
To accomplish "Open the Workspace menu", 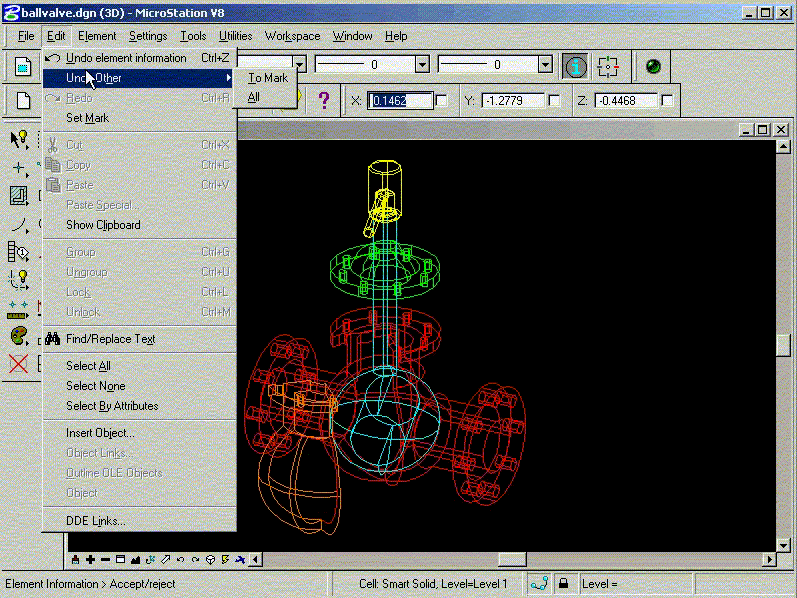I will 292,36.
